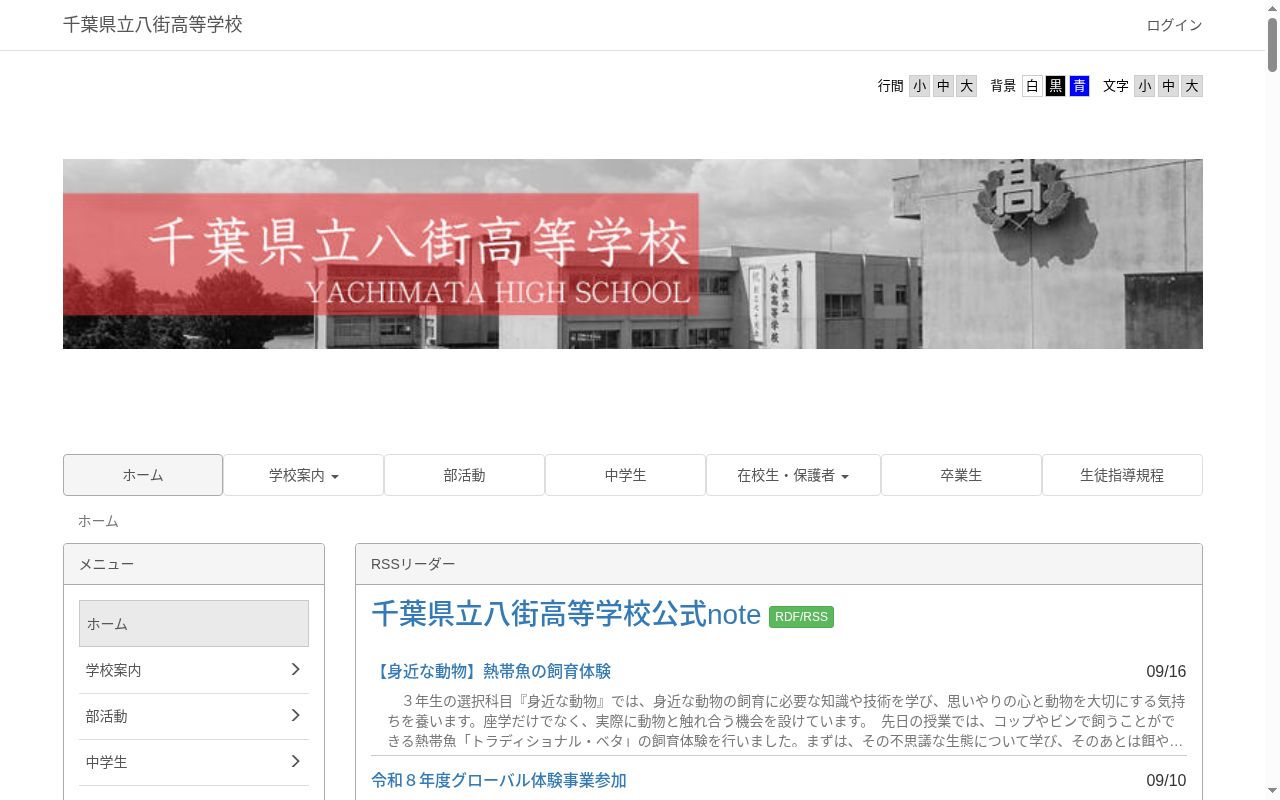Open the 中学生 tab in navigation bar
The image size is (1280, 800).
[626, 475]
